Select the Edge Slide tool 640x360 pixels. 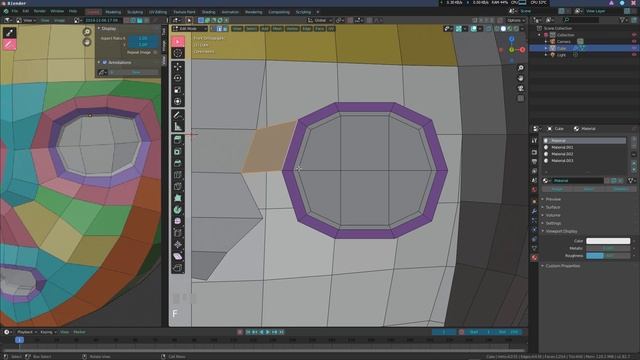(178, 233)
